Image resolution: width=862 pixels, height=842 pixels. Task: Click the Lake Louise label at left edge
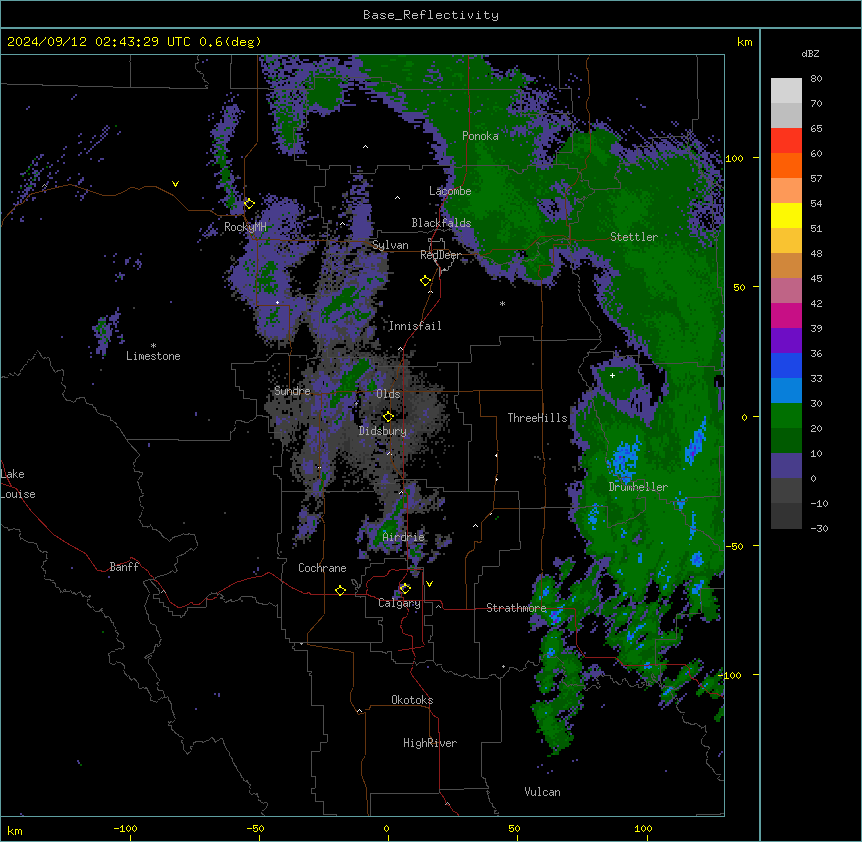(18, 484)
